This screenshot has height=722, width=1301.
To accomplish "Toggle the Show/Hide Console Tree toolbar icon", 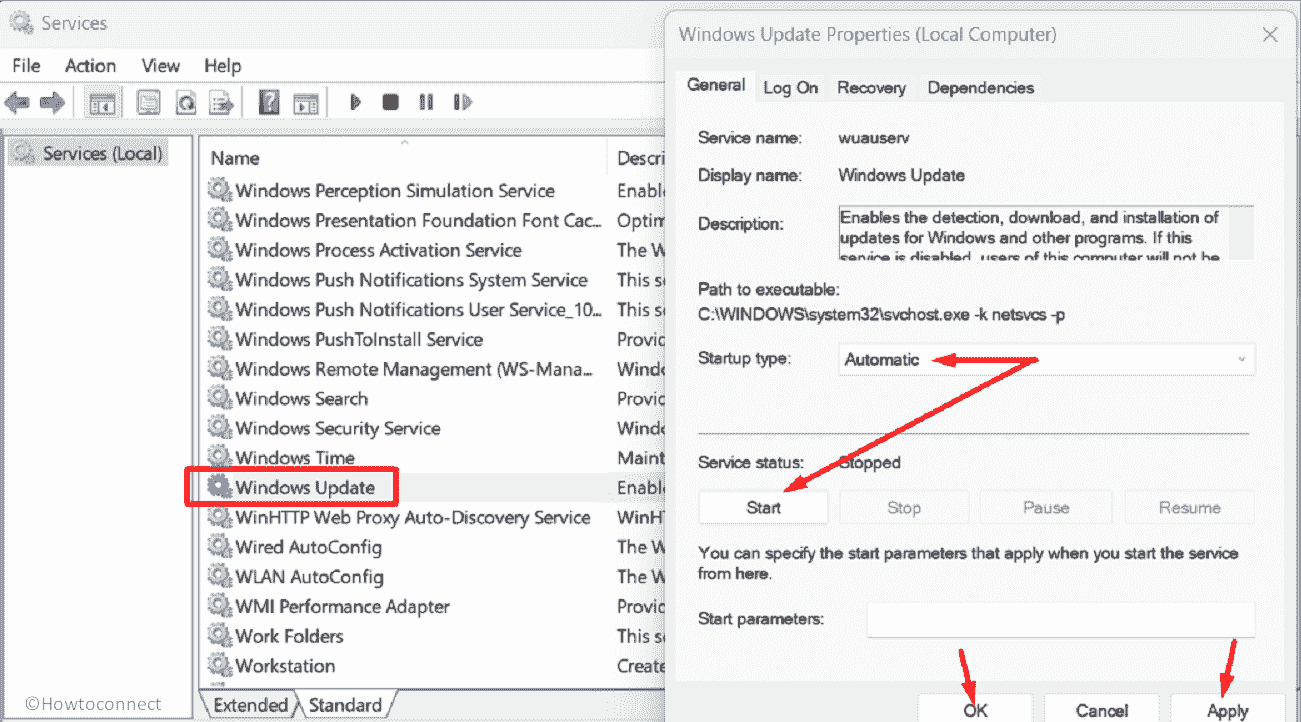I will click(x=102, y=102).
